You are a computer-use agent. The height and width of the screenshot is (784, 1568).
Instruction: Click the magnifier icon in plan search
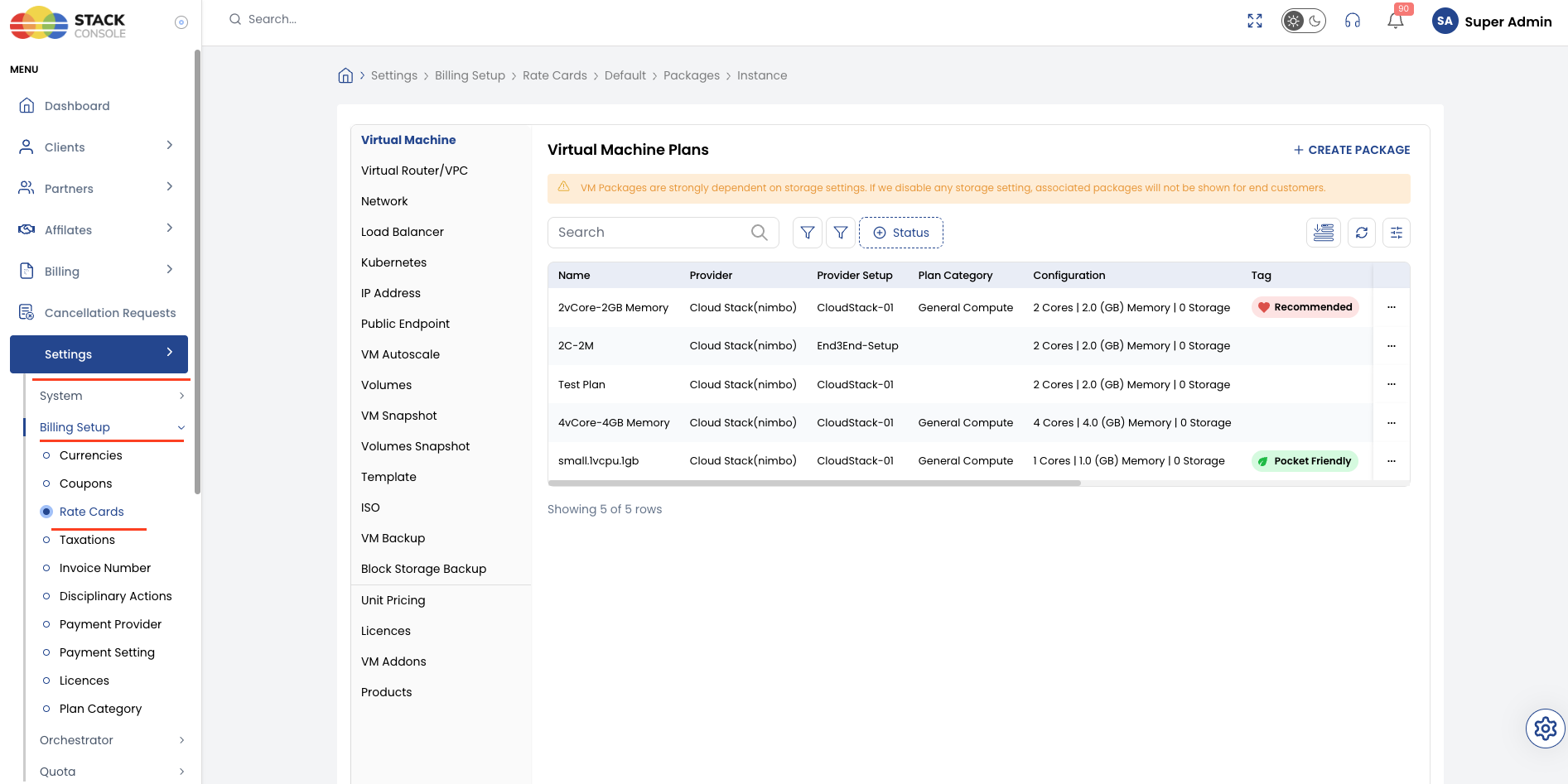point(759,233)
